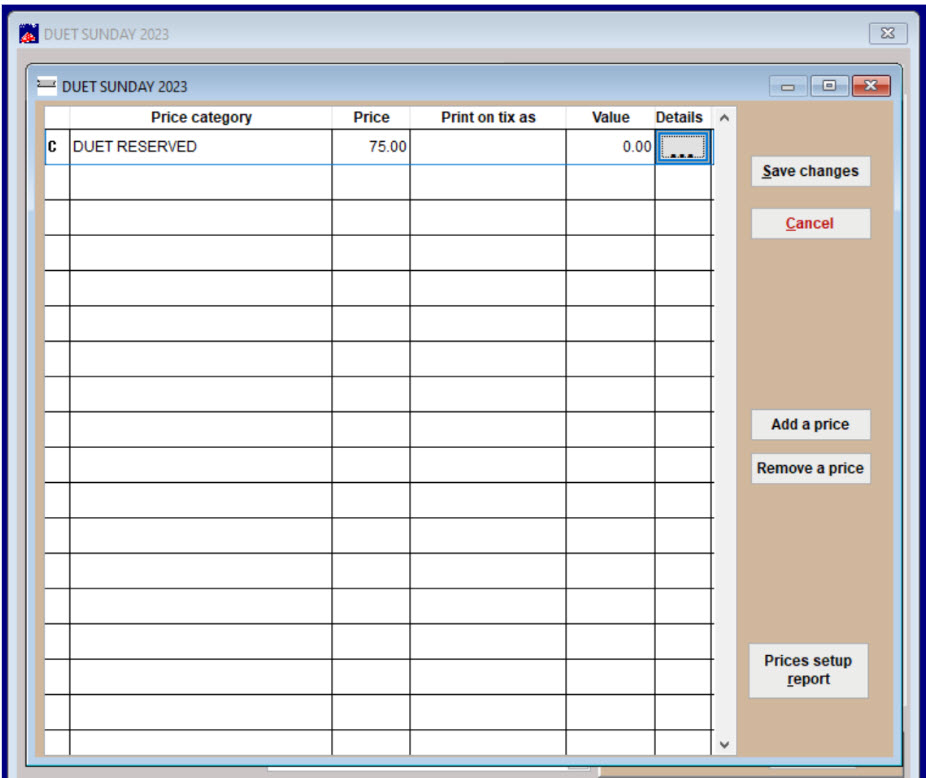This screenshot has width=926, height=778.
Task: Minimize the inner DUET SUNDAY 2023 window
Action: click(788, 86)
